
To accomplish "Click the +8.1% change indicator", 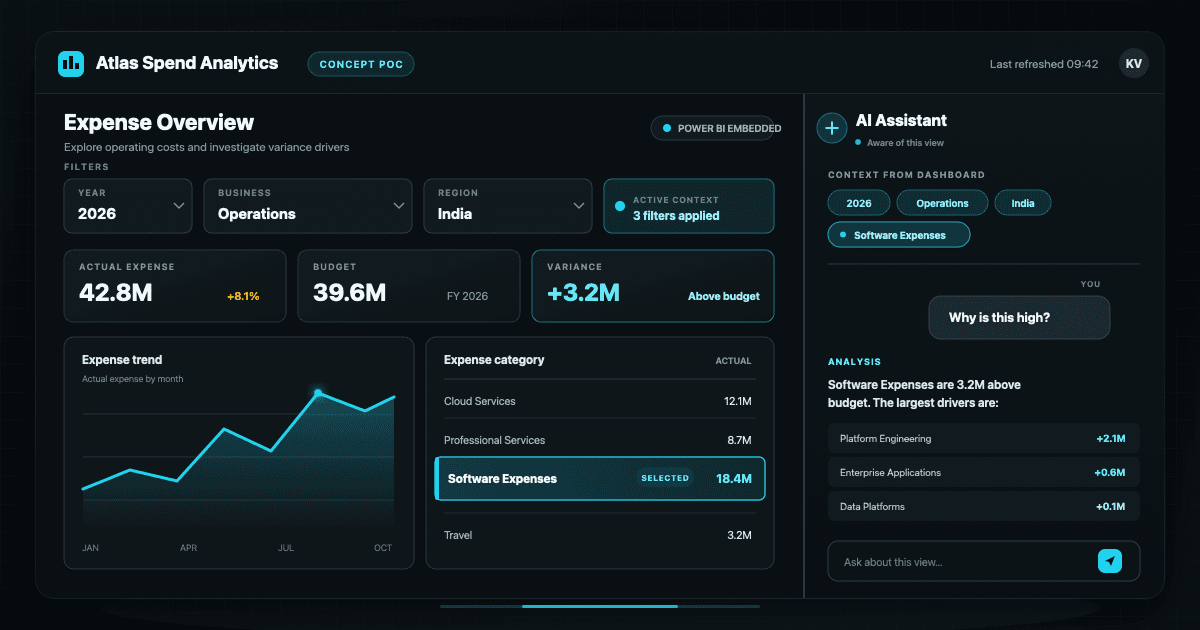I will [x=243, y=296].
